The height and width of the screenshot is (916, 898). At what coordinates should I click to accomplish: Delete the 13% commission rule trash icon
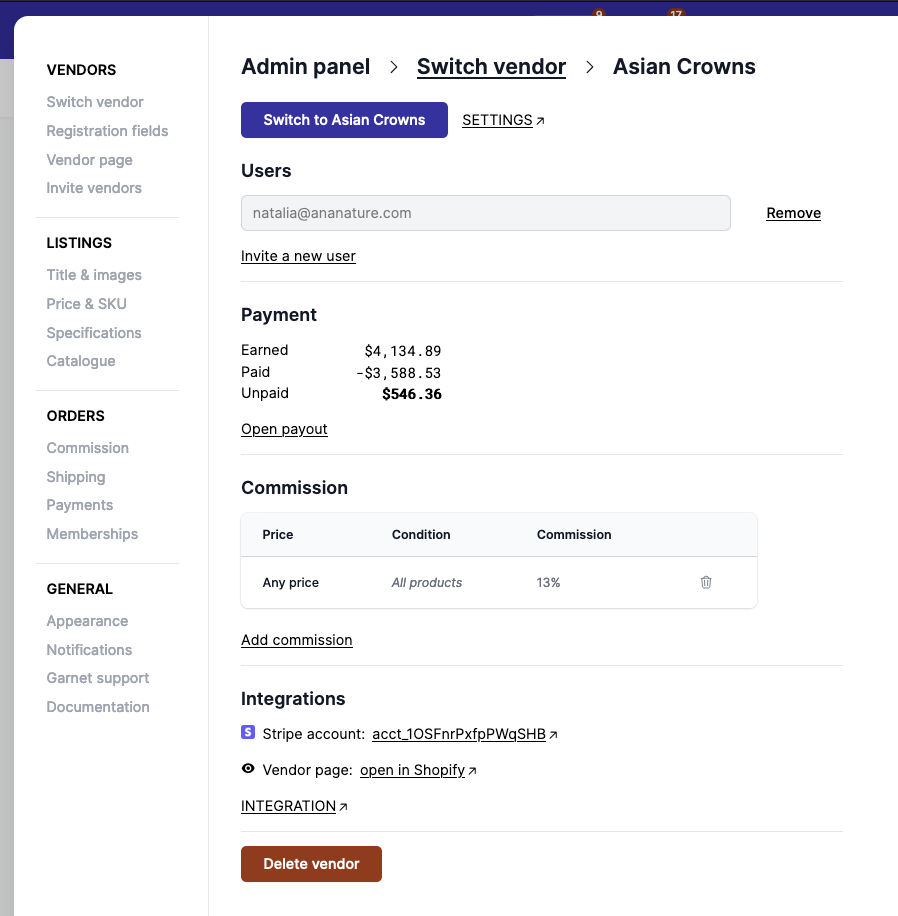[706, 582]
